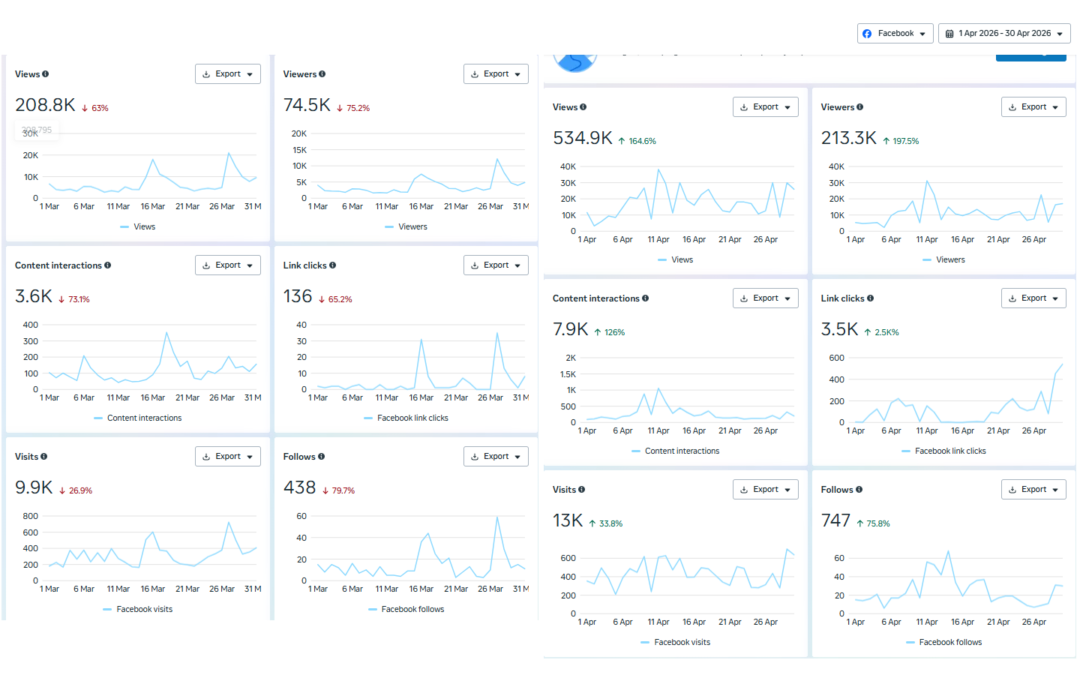
Task: Click the 79.7% follows decrease indicator
Action: pos(339,490)
